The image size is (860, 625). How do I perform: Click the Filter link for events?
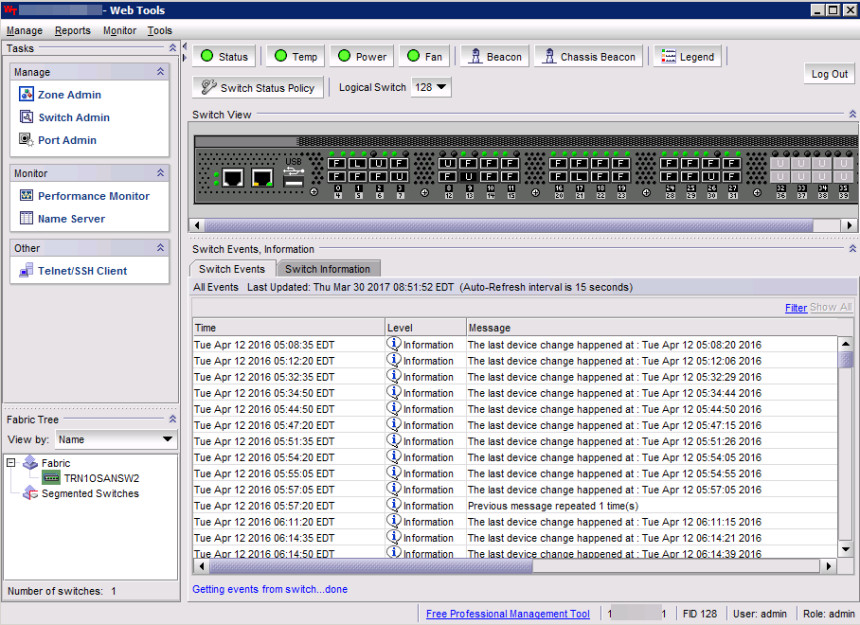tap(795, 308)
